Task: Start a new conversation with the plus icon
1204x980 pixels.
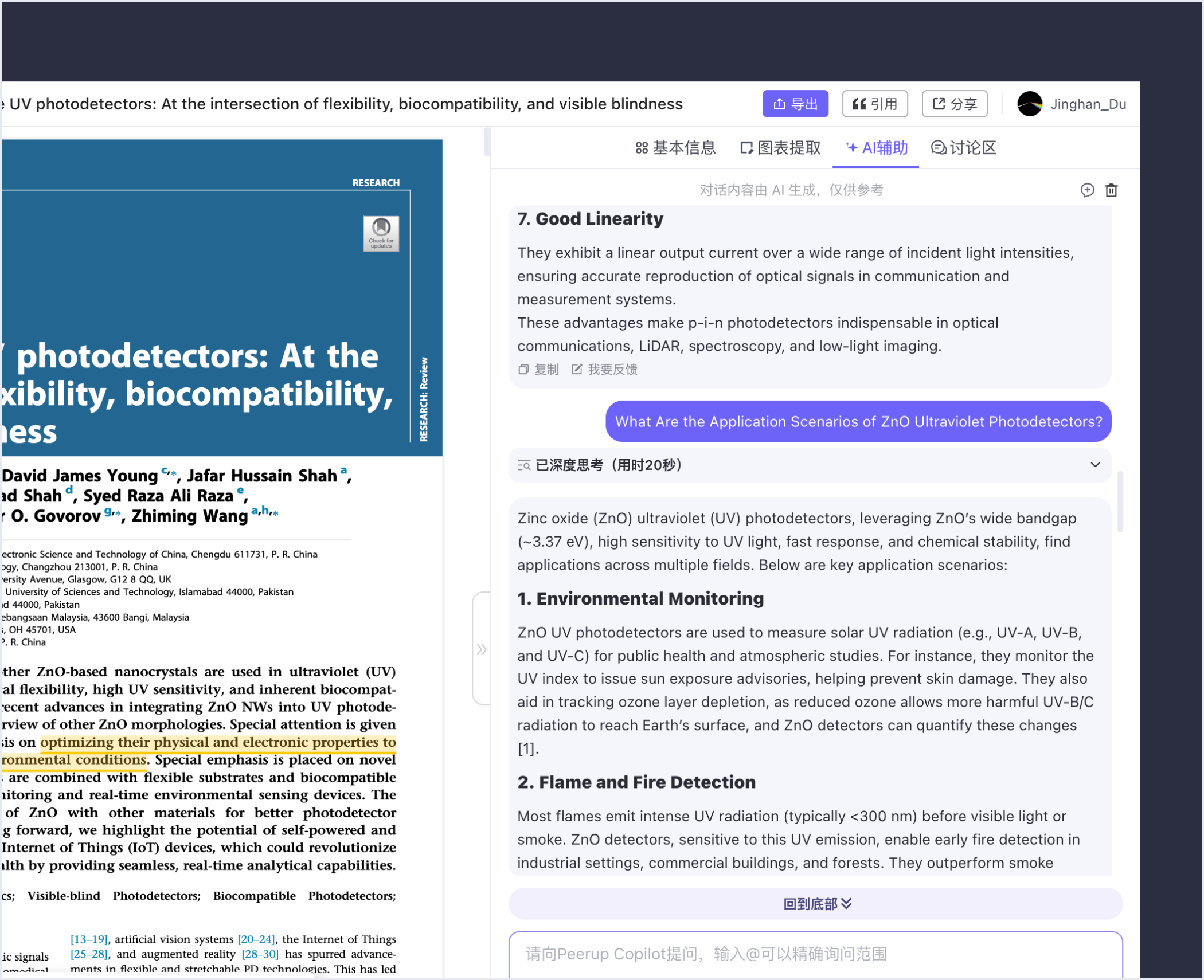Action: point(1088,190)
